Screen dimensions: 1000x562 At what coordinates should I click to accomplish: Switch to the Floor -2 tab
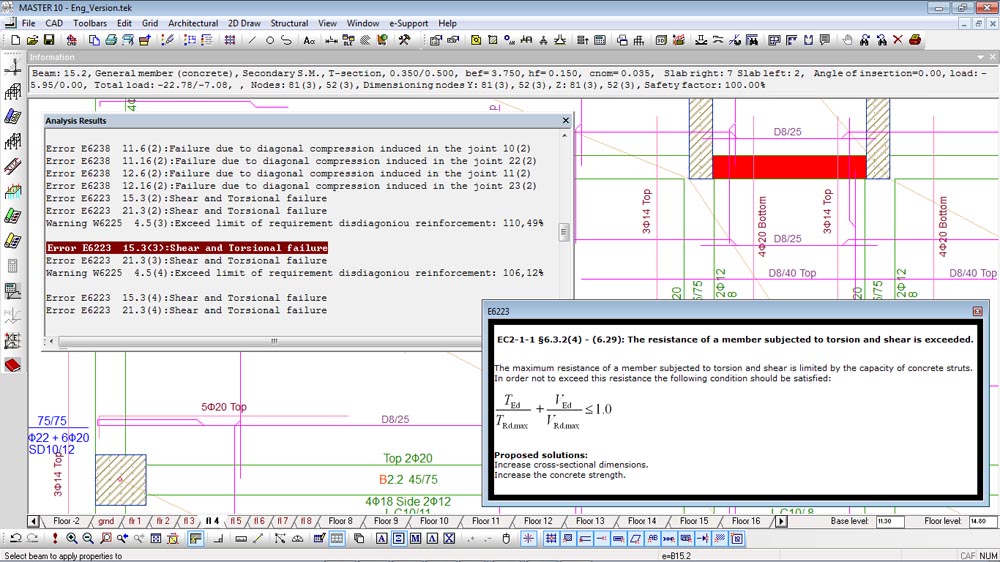(66, 521)
